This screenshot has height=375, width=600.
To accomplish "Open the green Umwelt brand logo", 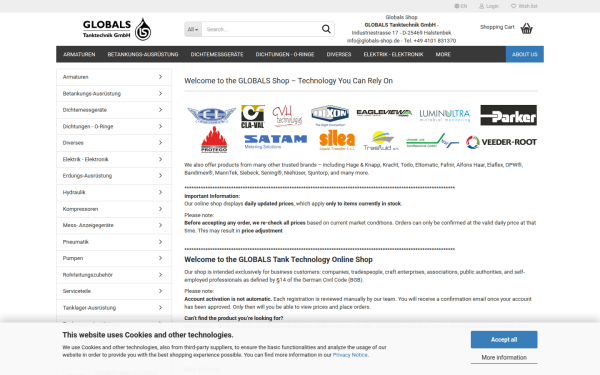I will [x=432, y=141].
